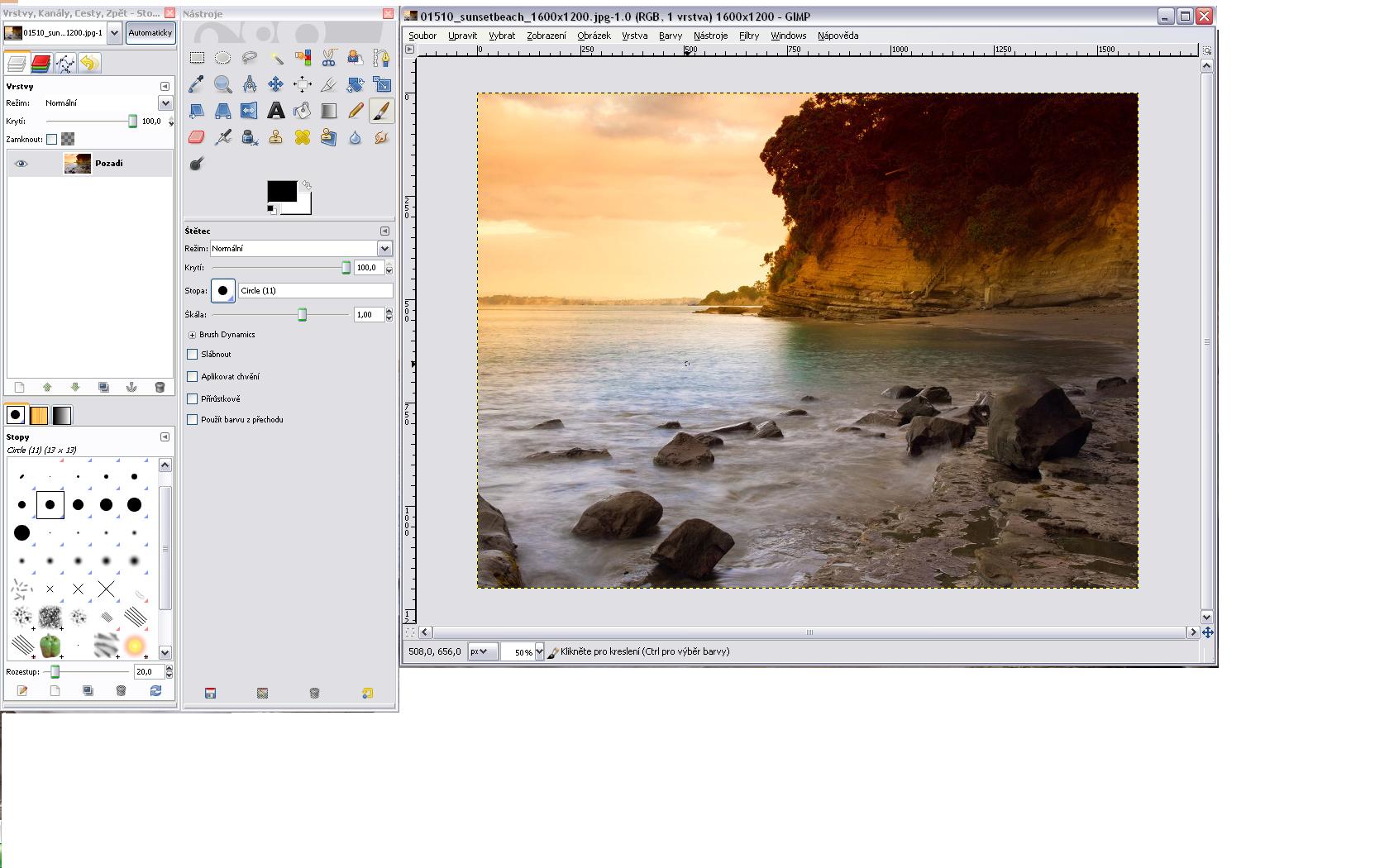The width and height of the screenshot is (1389, 868).
Task: Choose the Move tool
Action: click(275, 84)
